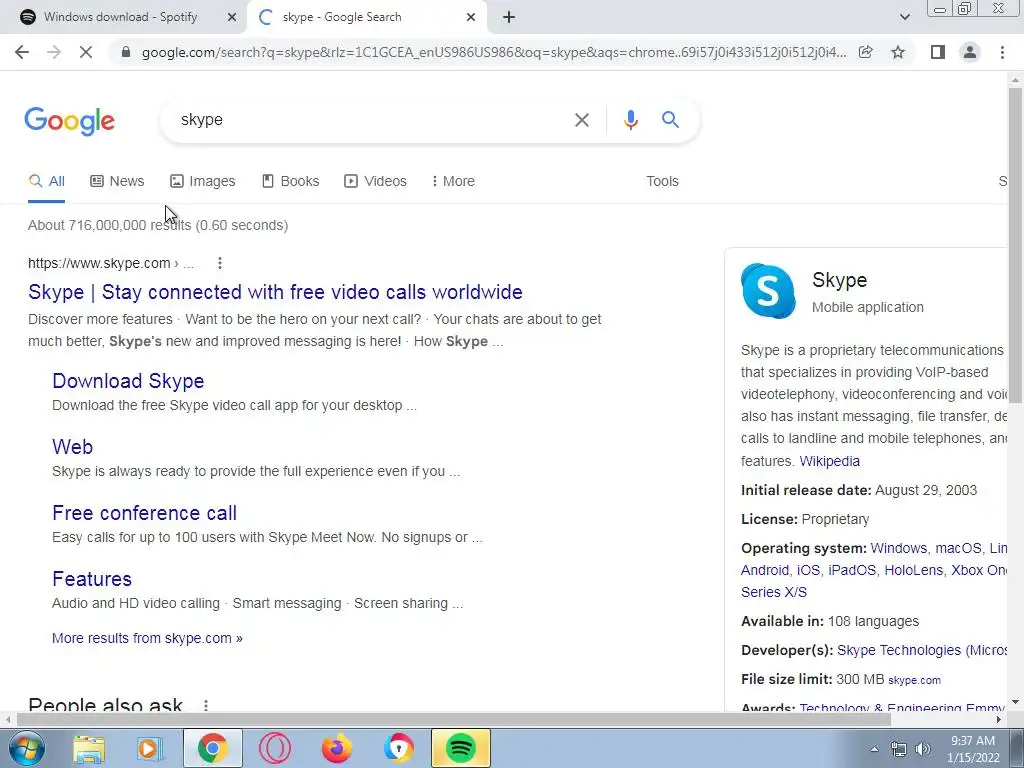The image size is (1024, 768).
Task: Open People also ask options menu
Action: coord(206,705)
